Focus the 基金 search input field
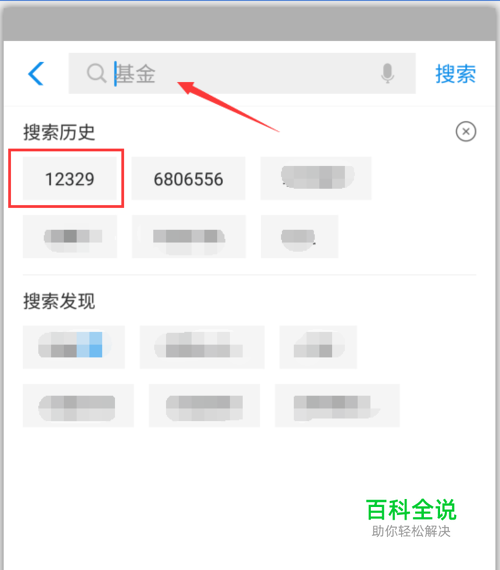The image size is (500, 570). click(x=242, y=73)
